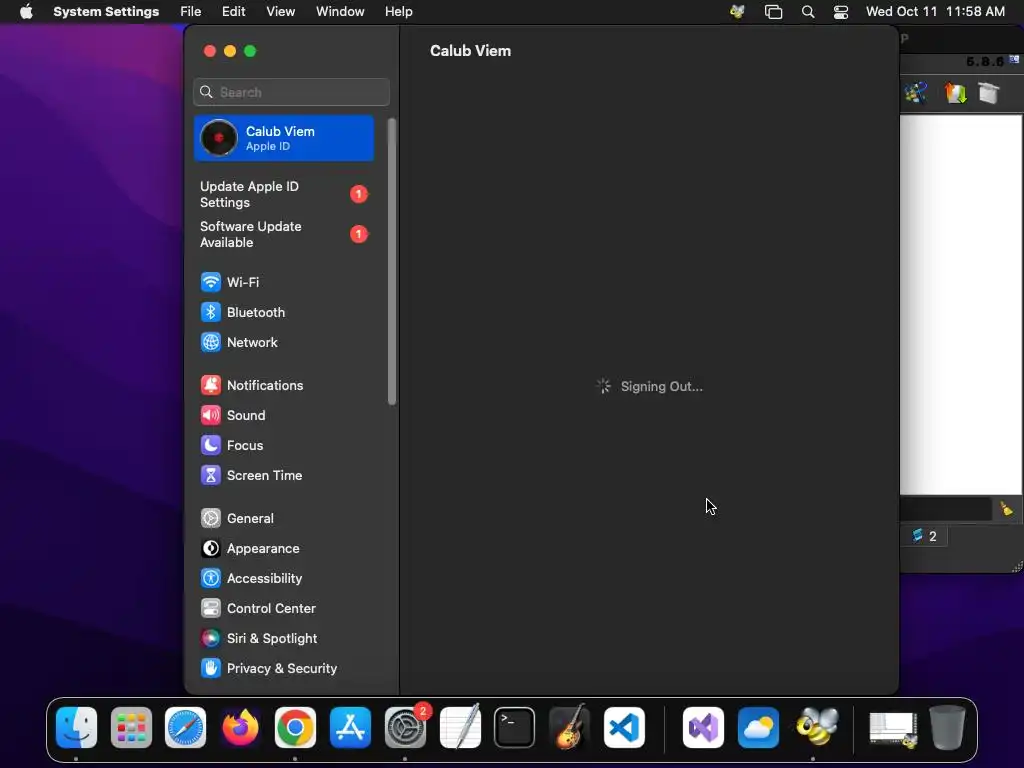
Task: Open the Edit menu
Action: (233, 12)
